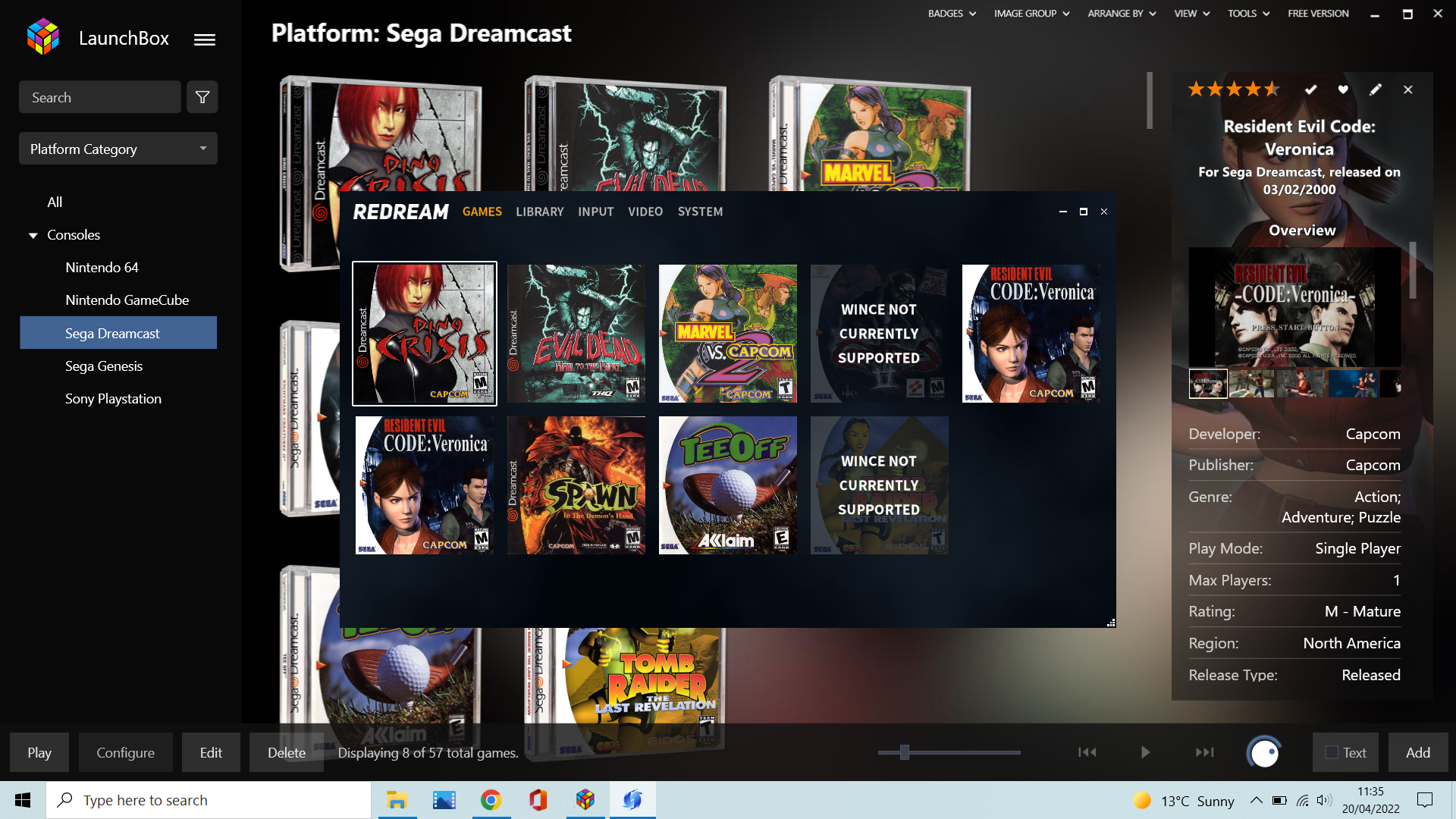Screen dimensions: 1456x819
Task: Select Spawn in Redream
Action: point(576,485)
